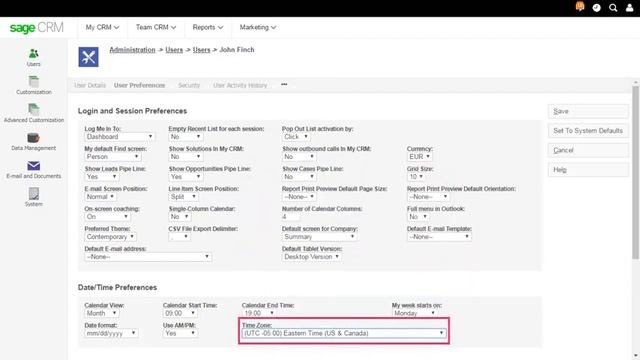Click the notifications icon in top bar

click(x=580, y=7)
